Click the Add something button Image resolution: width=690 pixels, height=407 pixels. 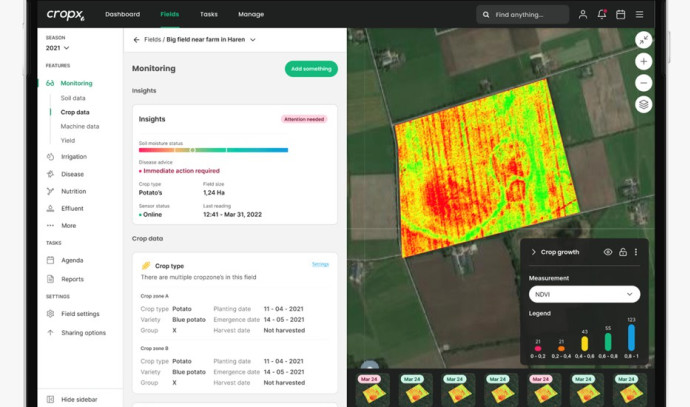point(311,69)
